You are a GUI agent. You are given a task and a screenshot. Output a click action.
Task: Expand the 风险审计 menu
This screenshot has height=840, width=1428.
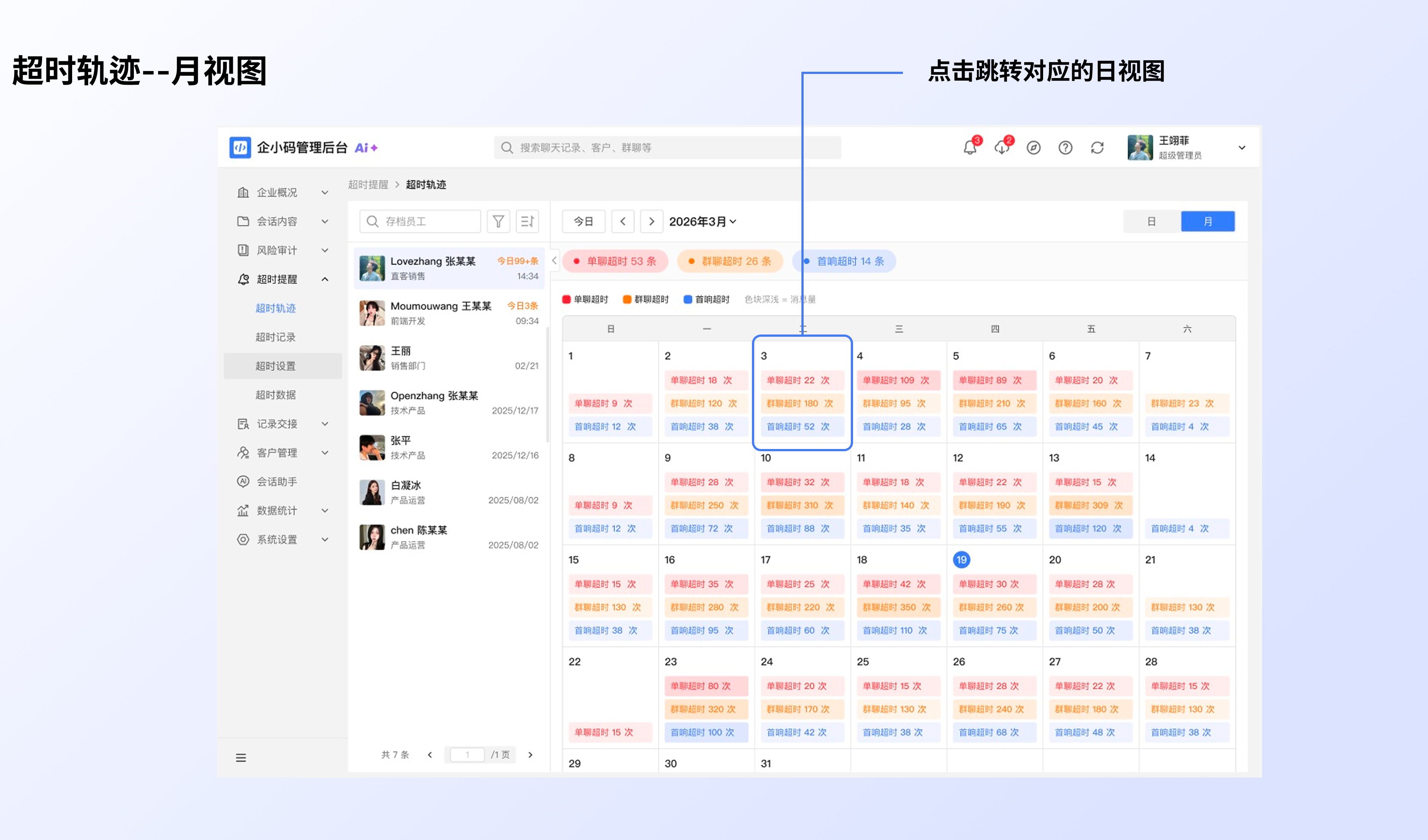(x=283, y=251)
